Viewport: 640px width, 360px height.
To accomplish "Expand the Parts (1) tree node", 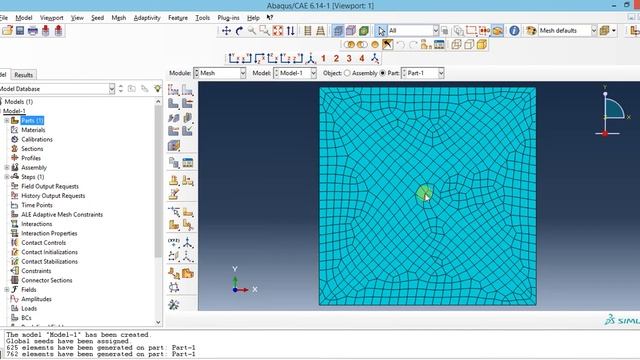I will tap(7, 121).
